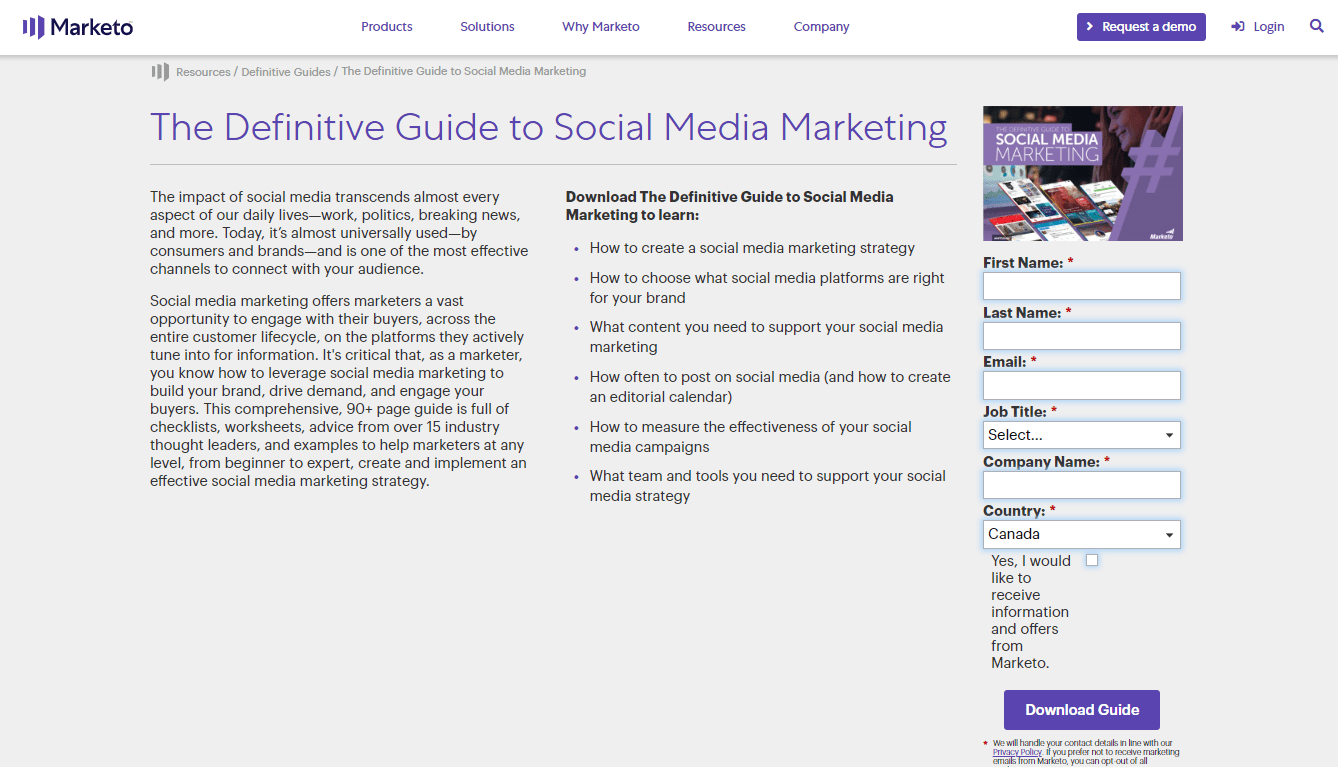Focus the First Name field

coord(1082,286)
